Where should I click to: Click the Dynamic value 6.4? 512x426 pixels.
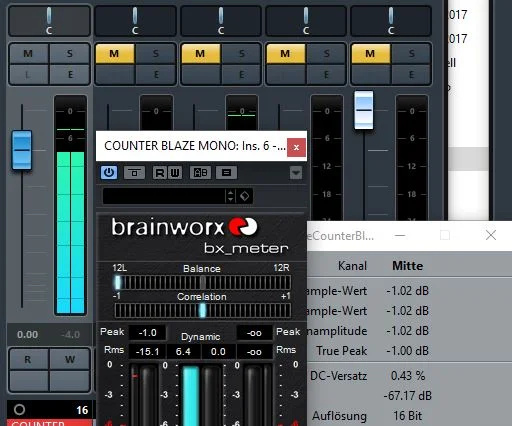pos(183,352)
